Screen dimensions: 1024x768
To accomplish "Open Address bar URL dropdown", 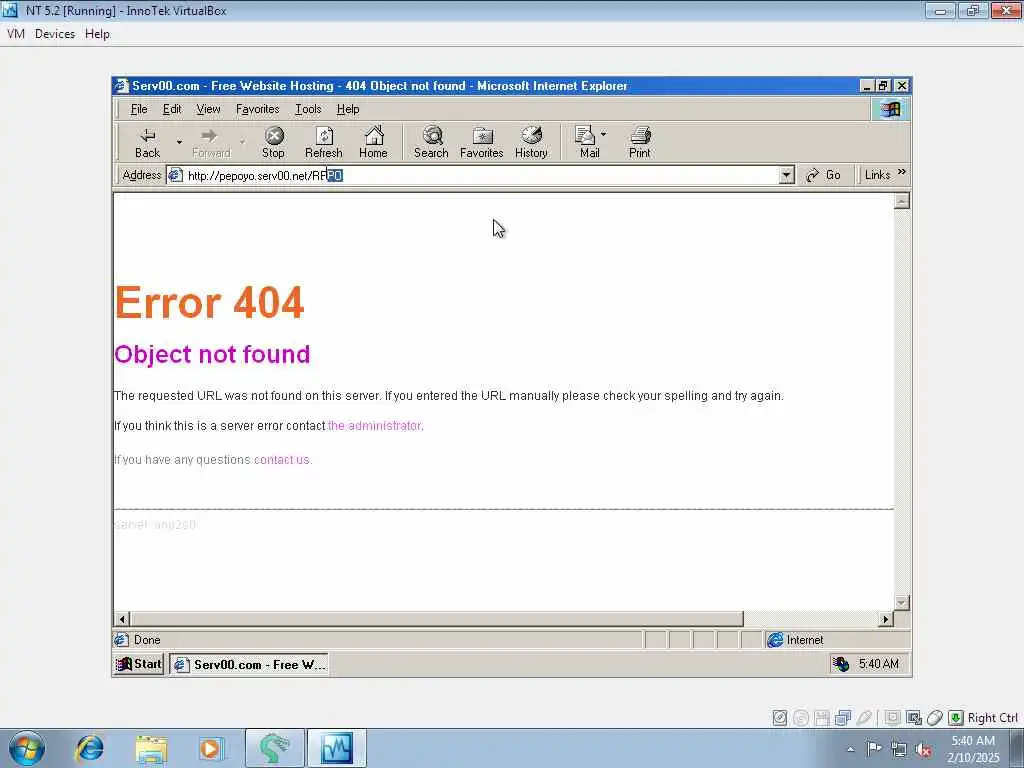I will pyautogui.click(x=786, y=175).
